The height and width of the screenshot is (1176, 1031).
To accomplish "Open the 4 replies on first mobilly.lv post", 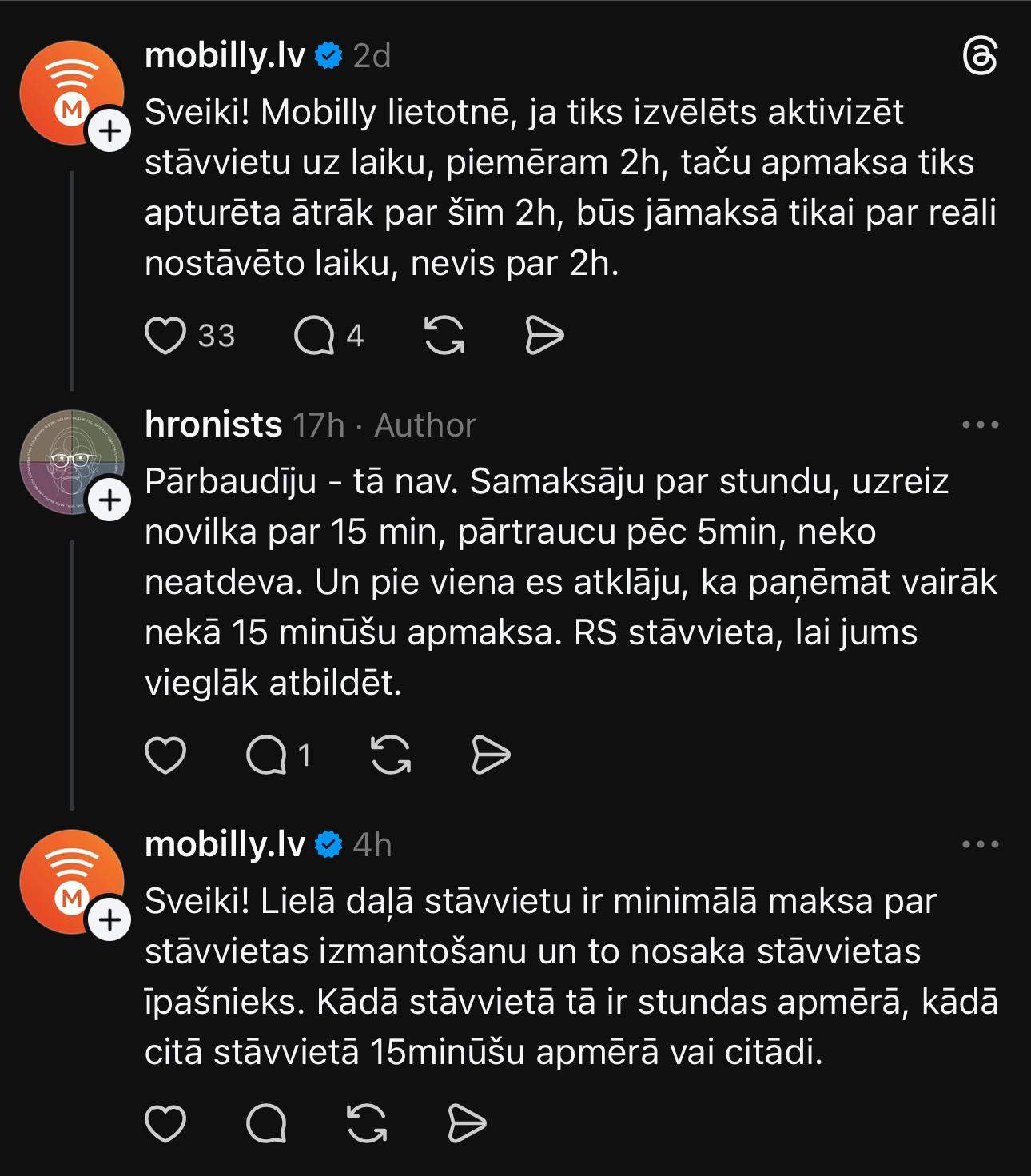I will click(314, 336).
